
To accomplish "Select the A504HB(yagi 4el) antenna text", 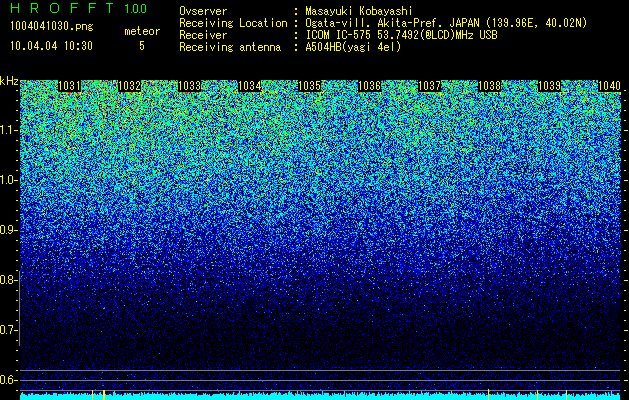I will pyautogui.click(x=353, y=47).
